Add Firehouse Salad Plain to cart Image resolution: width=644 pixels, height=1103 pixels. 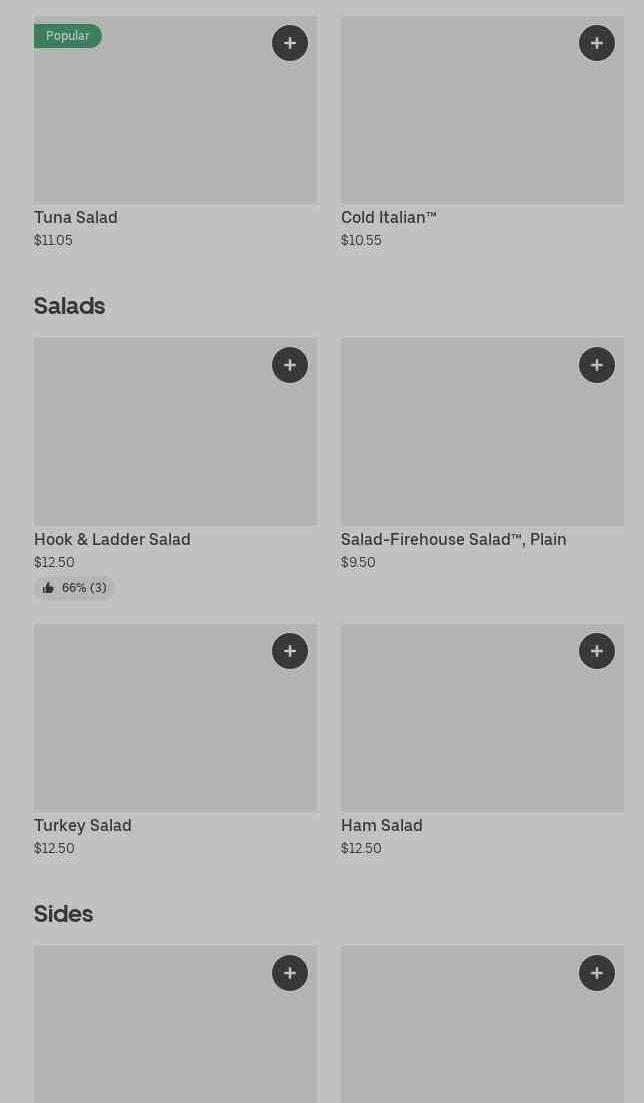(x=597, y=365)
